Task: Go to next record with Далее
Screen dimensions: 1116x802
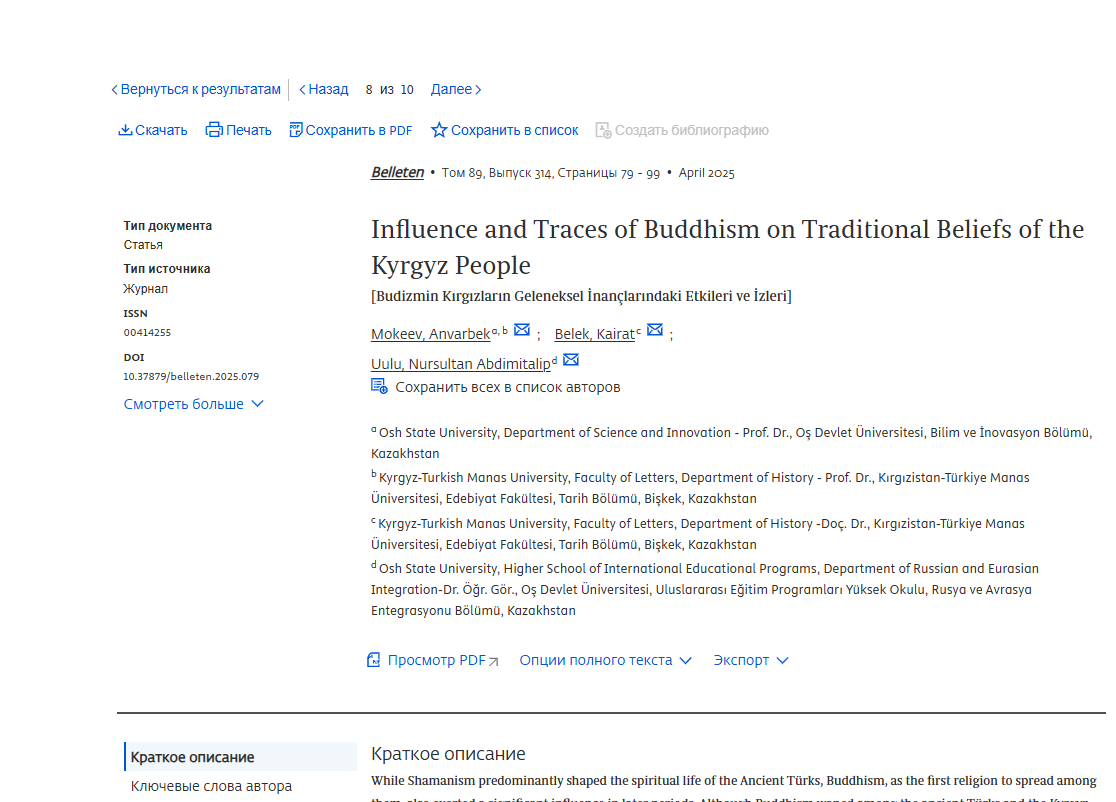Action: [456, 89]
